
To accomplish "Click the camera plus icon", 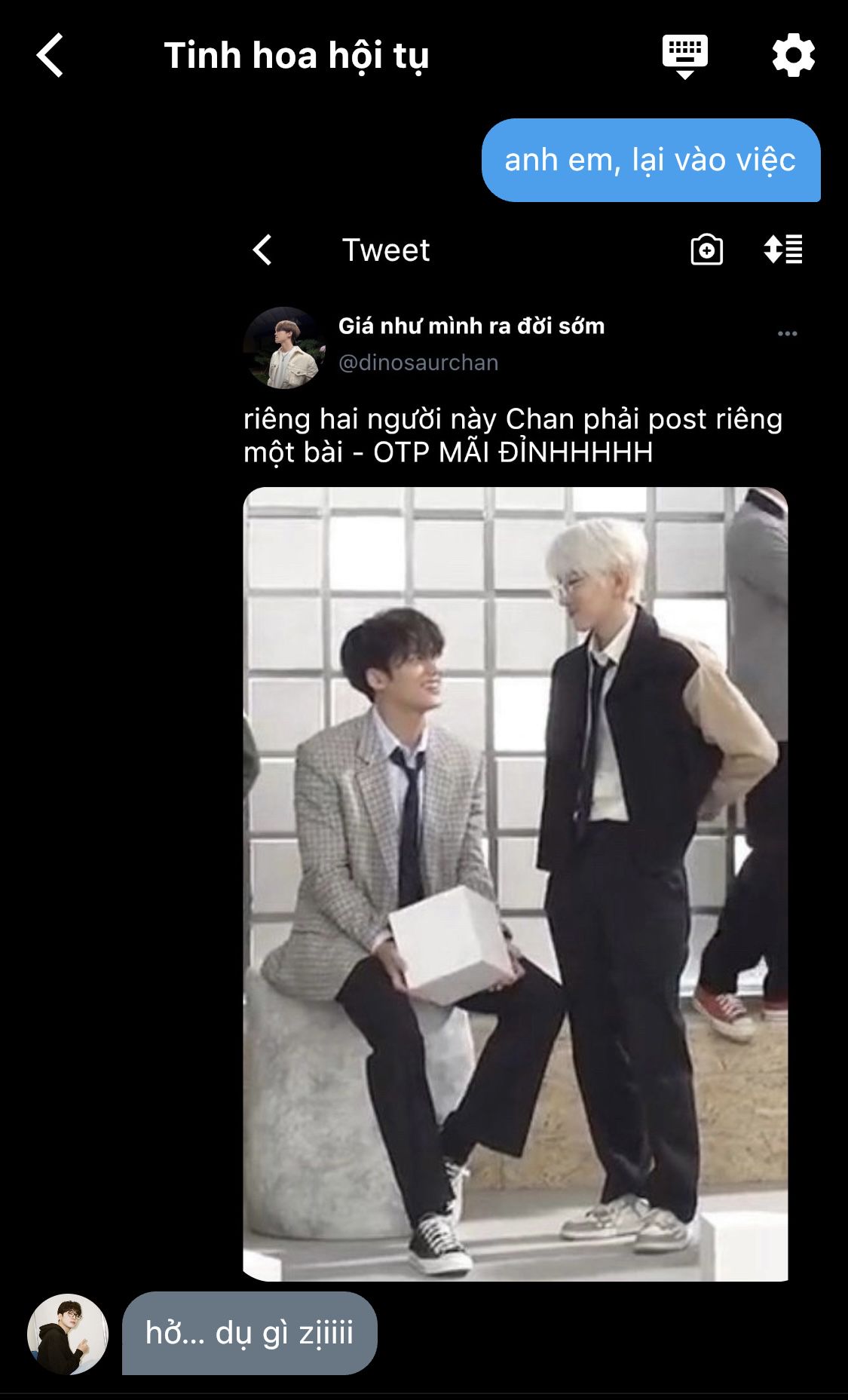I will click(707, 250).
